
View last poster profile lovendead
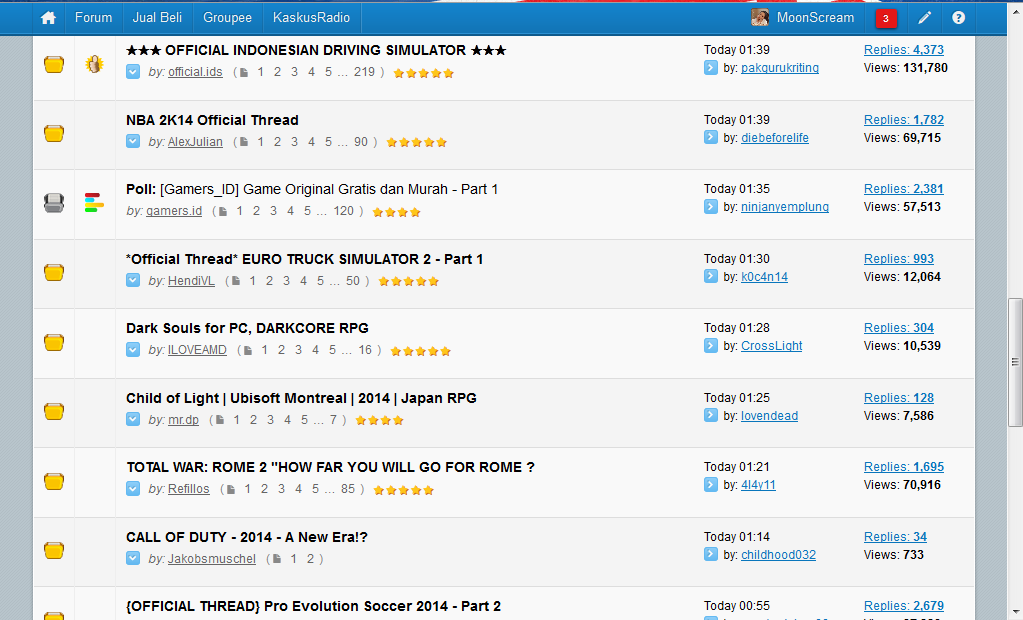point(769,416)
